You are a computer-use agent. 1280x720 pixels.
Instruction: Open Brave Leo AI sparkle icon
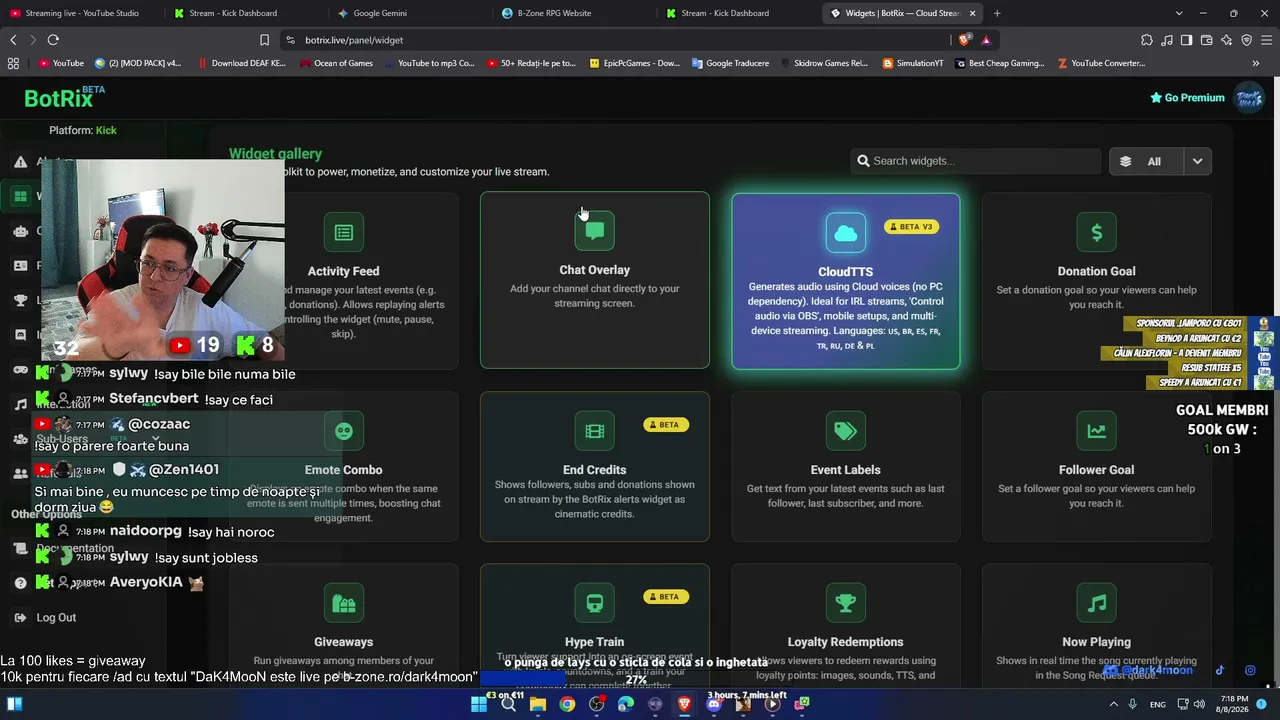pos(1226,40)
